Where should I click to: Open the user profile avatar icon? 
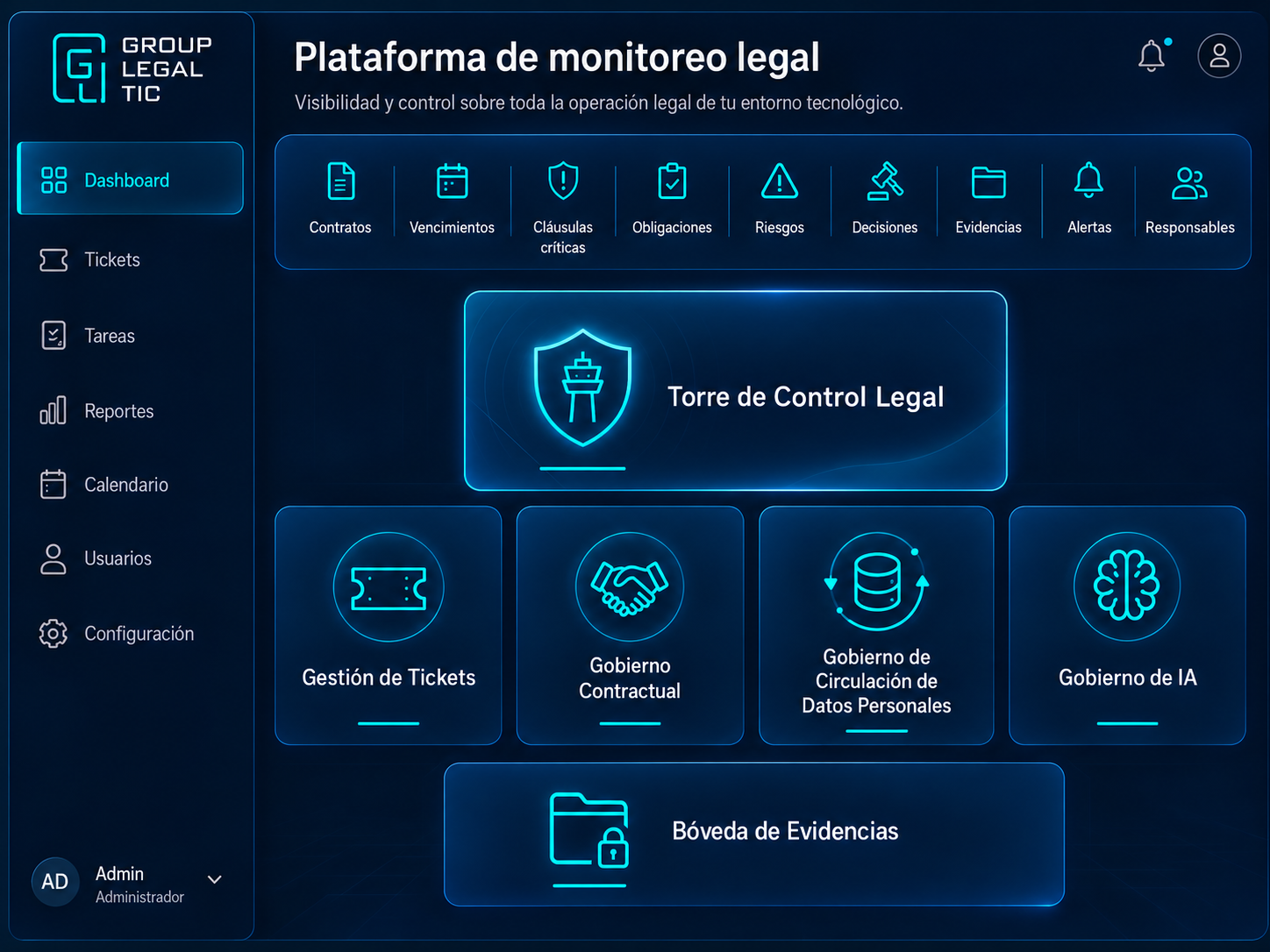coord(1219,56)
